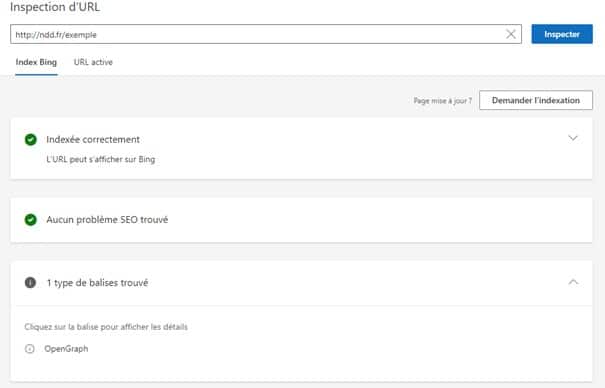
Task: Click Cliquez sur la balise pour afficher les détails
Action: point(106,327)
